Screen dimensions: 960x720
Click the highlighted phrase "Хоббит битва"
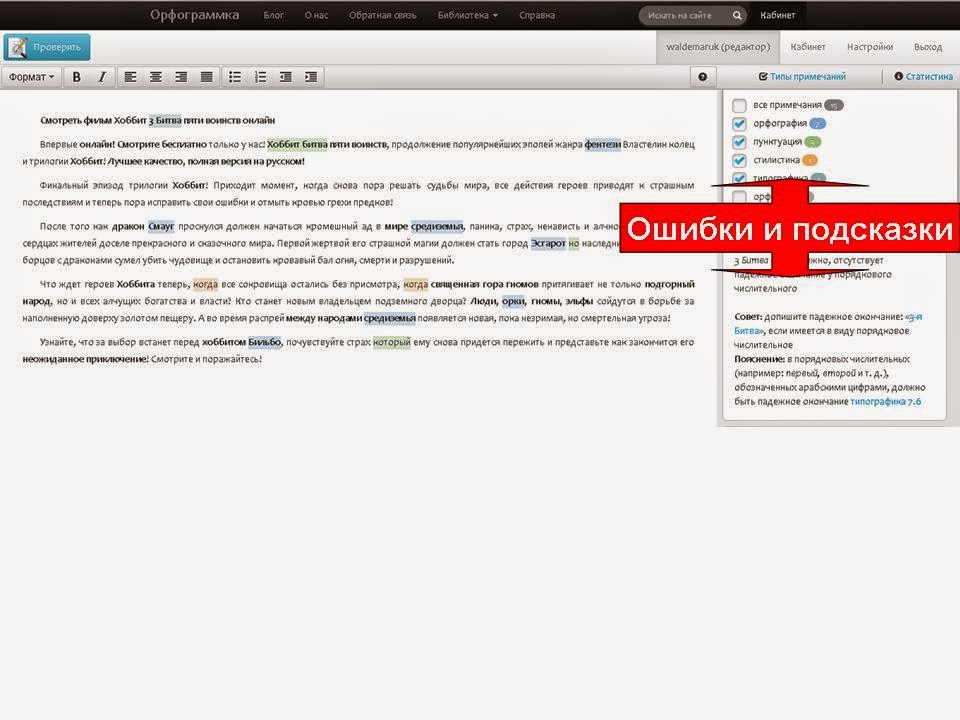pyautogui.click(x=297, y=144)
